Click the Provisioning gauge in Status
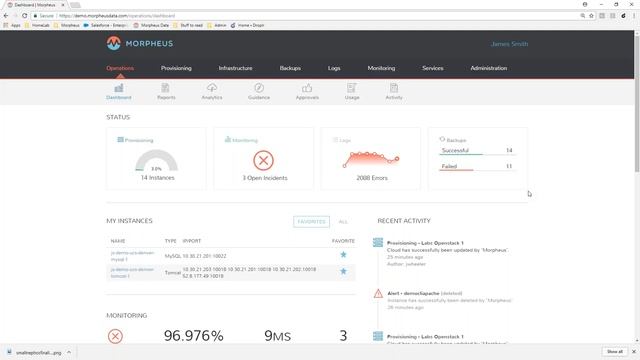Viewport: 640px width, 360px height. [x=156, y=160]
